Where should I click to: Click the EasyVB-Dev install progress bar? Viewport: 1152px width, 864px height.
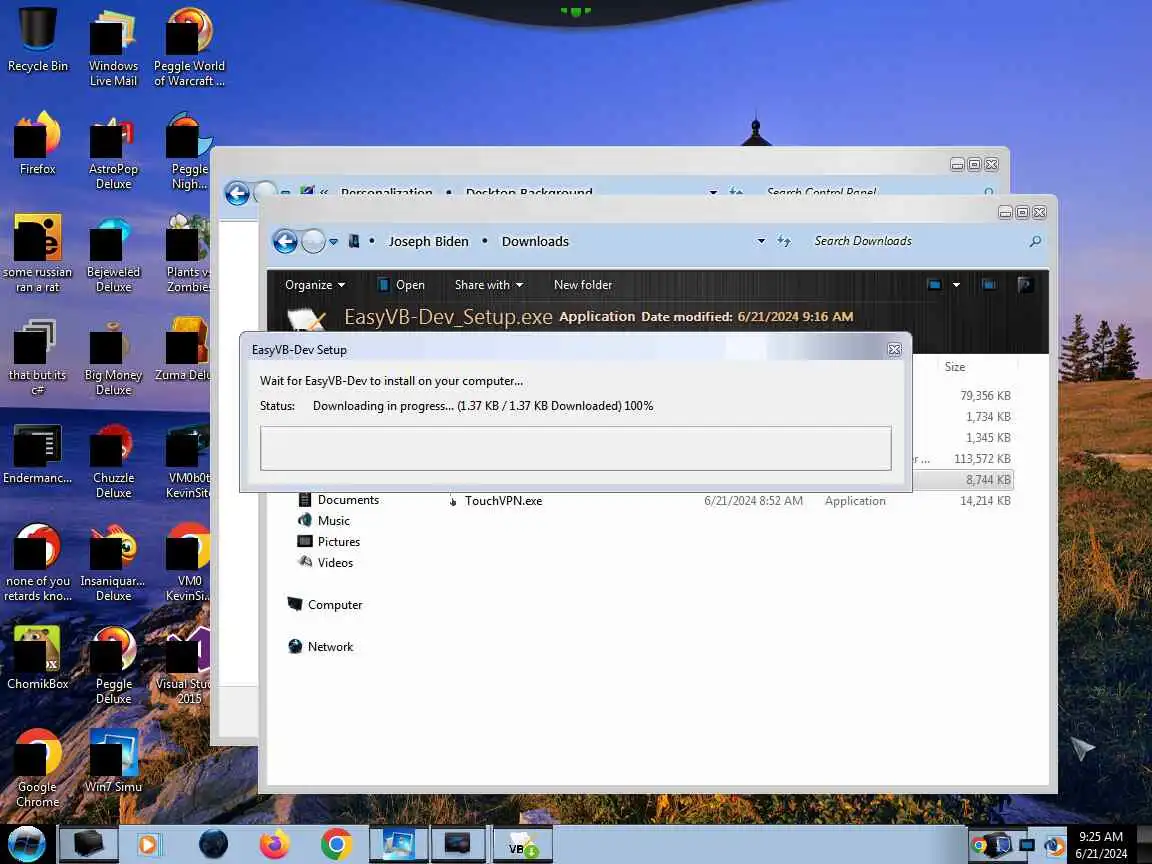pos(575,448)
